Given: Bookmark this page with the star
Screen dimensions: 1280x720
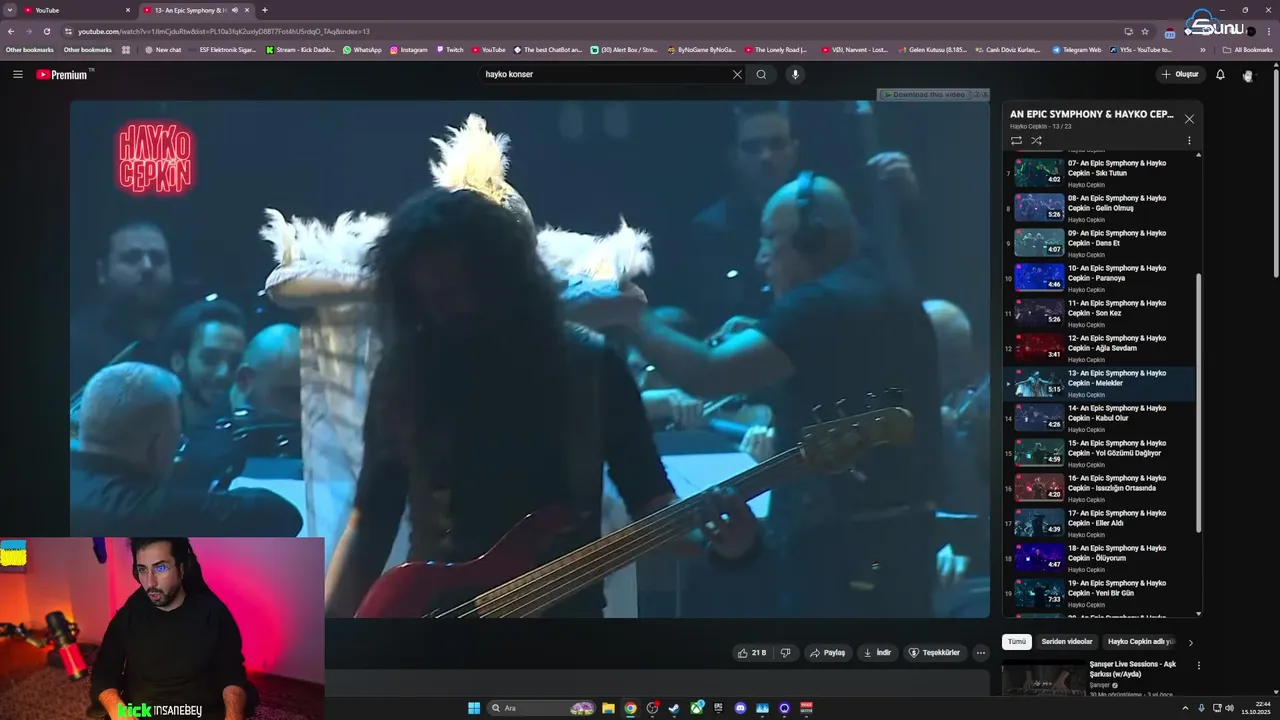Looking at the screenshot, I should click(1145, 31).
